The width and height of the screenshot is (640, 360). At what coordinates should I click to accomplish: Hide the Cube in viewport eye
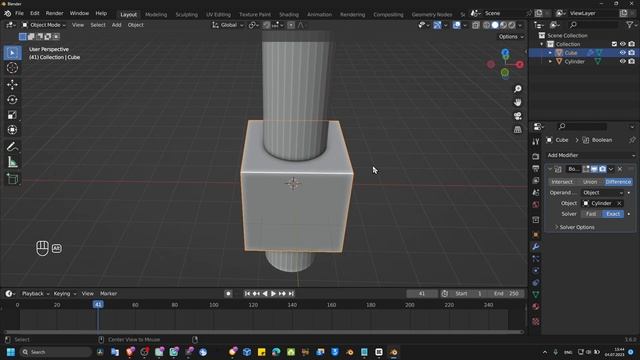point(622,53)
